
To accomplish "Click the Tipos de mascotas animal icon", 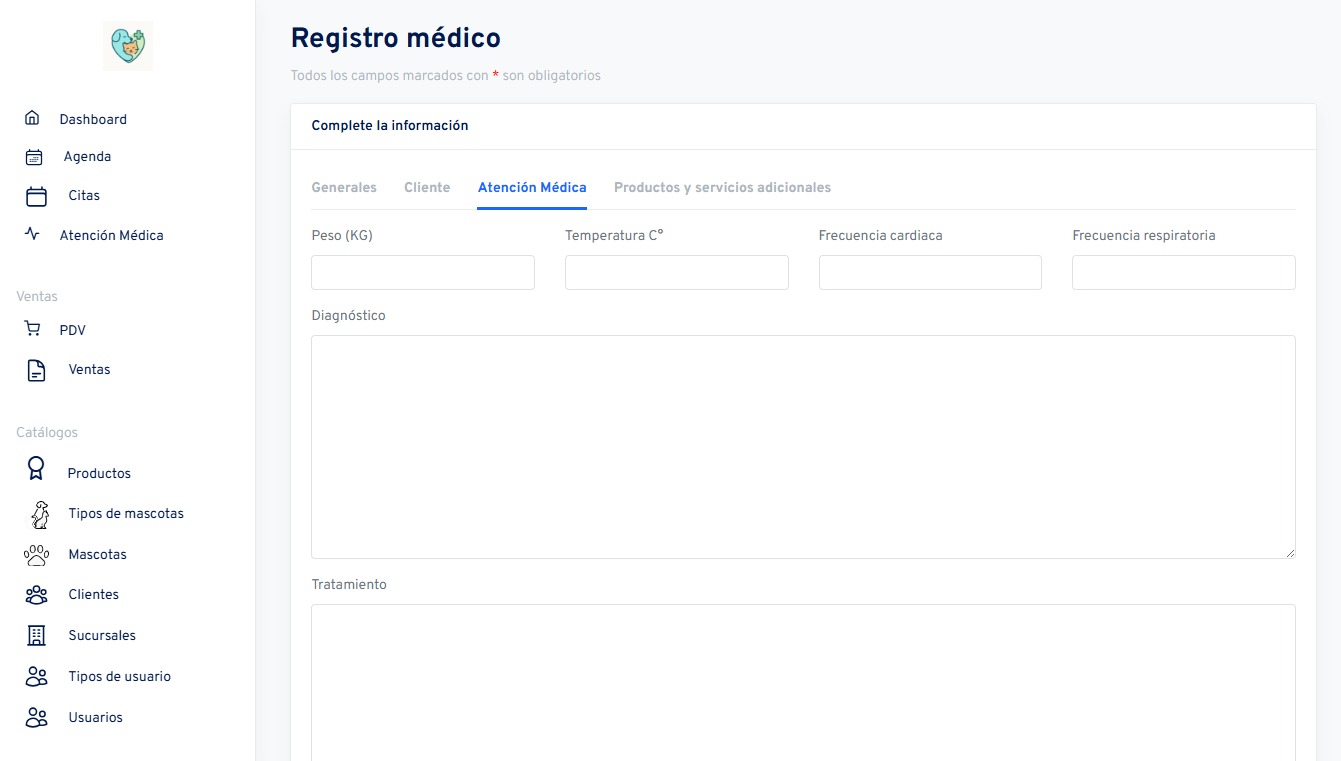I will [x=39, y=514].
